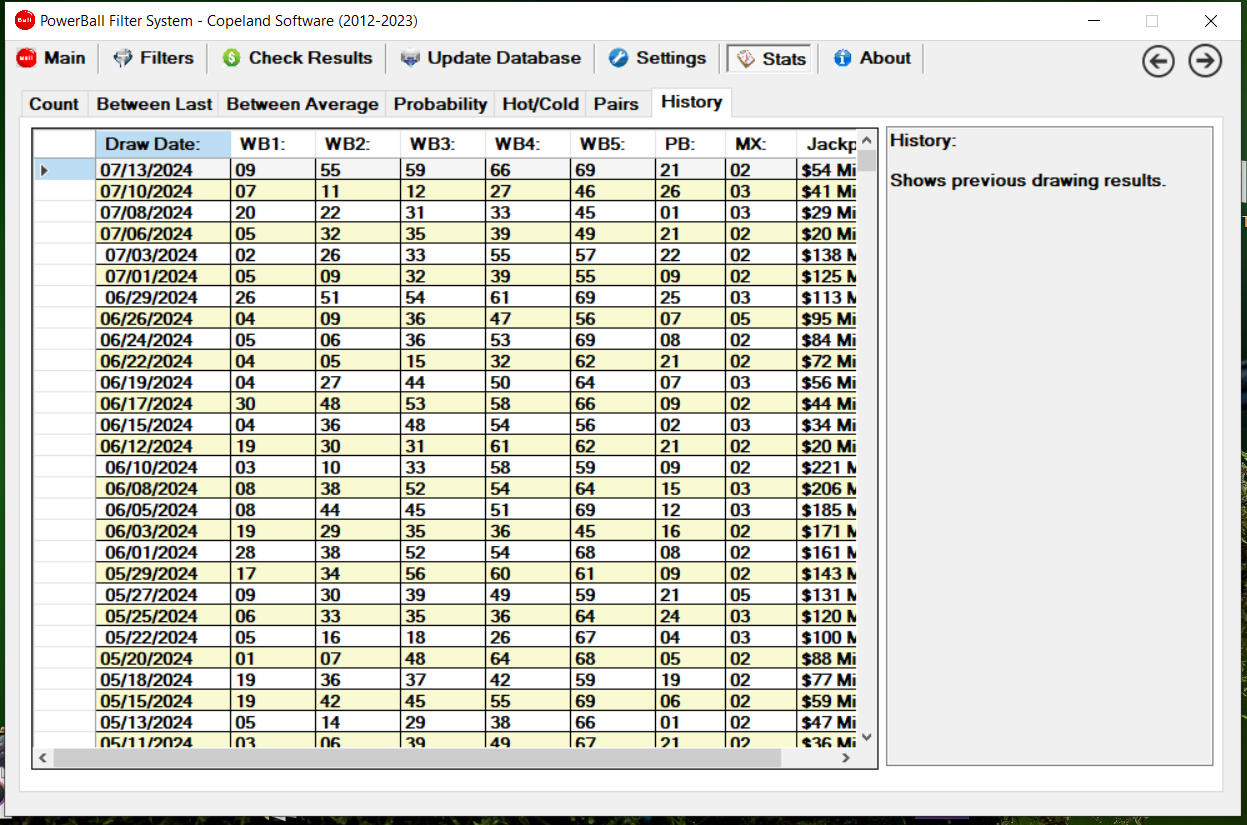Switch to the Between Average tab

[302, 104]
